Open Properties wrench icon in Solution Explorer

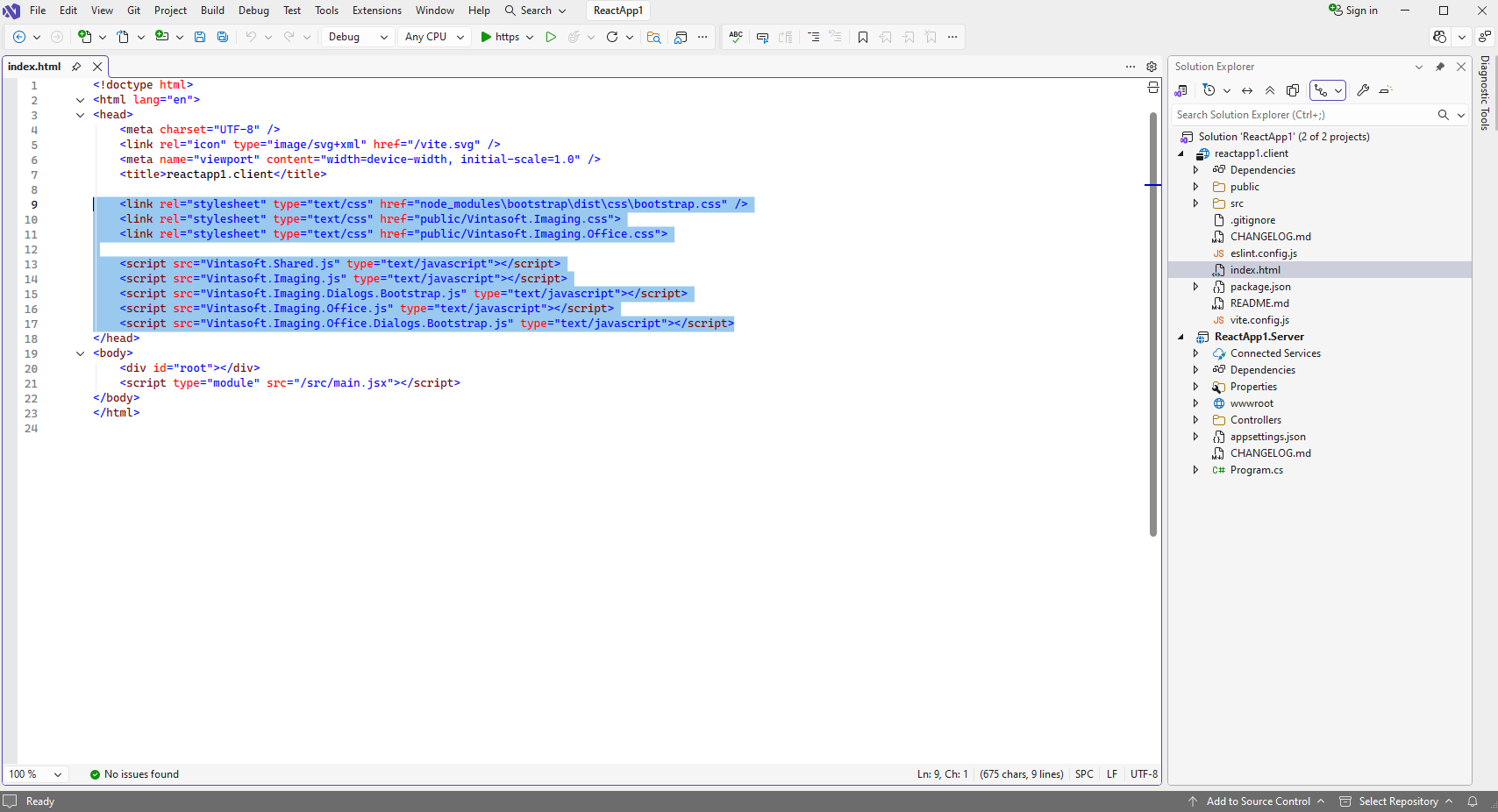pos(1363,90)
